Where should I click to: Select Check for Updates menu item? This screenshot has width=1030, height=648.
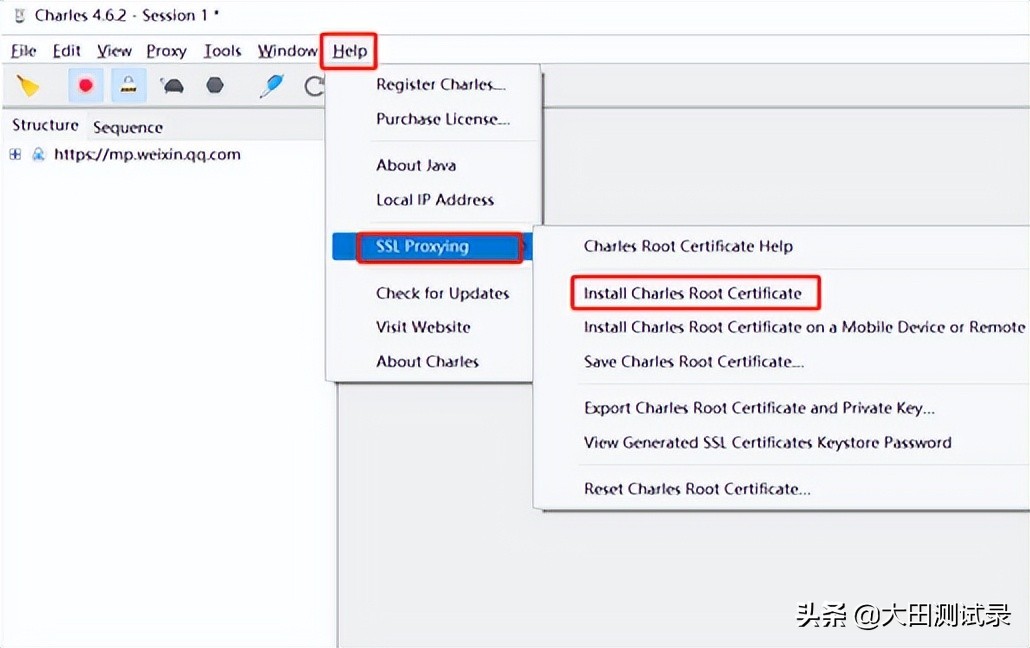point(443,293)
